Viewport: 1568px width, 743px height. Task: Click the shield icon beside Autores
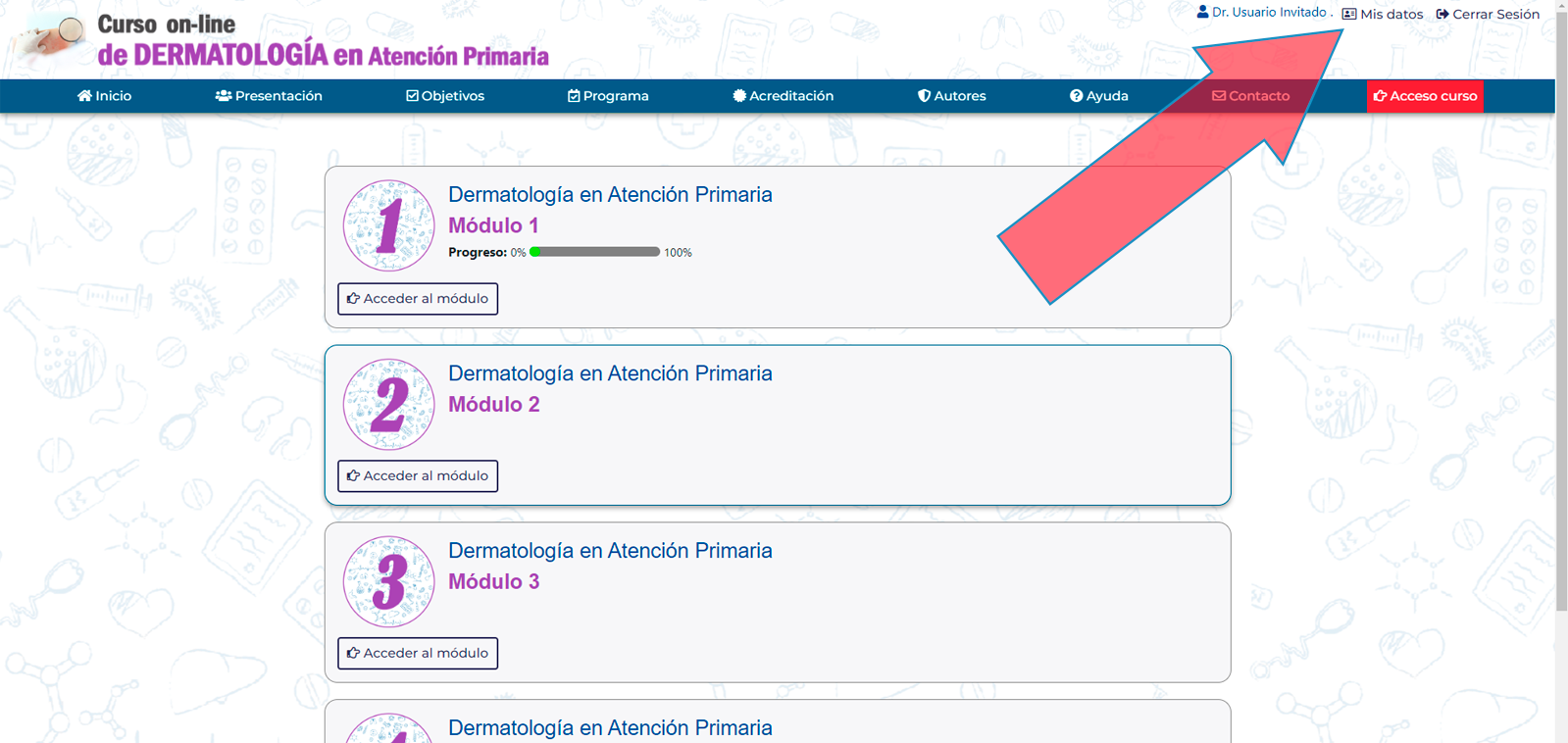(924, 96)
